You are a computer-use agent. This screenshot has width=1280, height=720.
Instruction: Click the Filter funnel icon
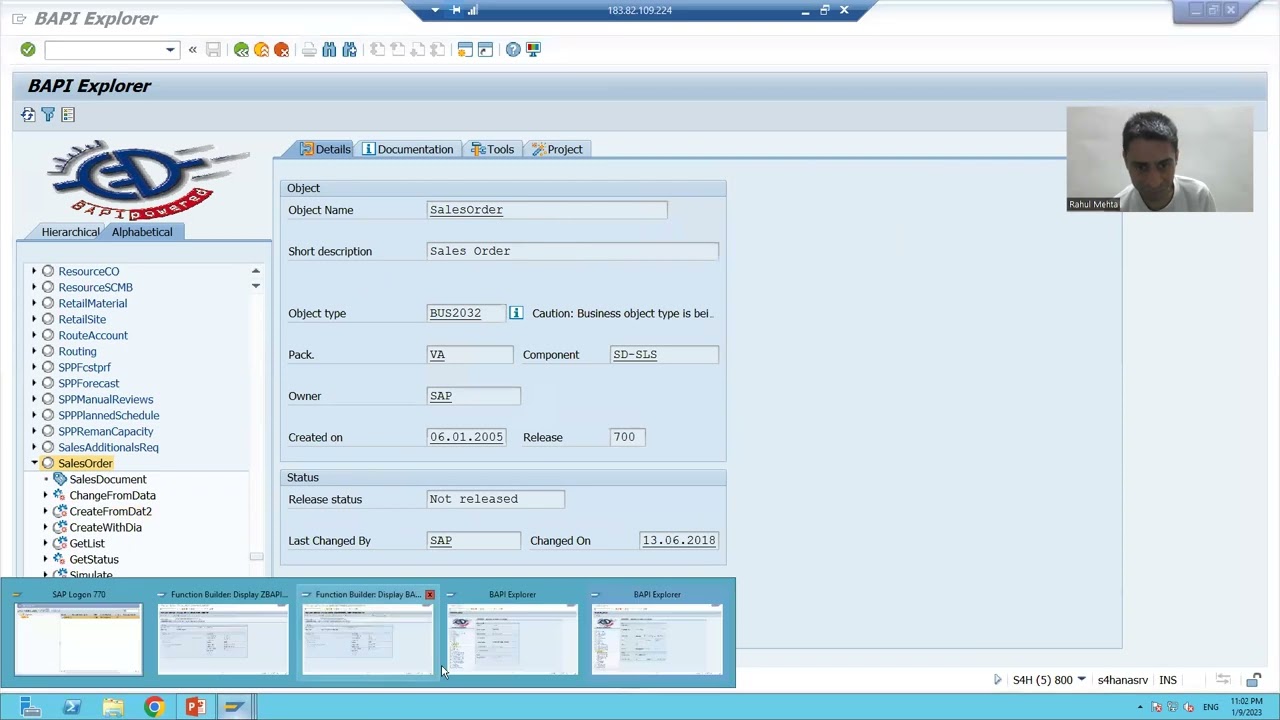(48, 115)
